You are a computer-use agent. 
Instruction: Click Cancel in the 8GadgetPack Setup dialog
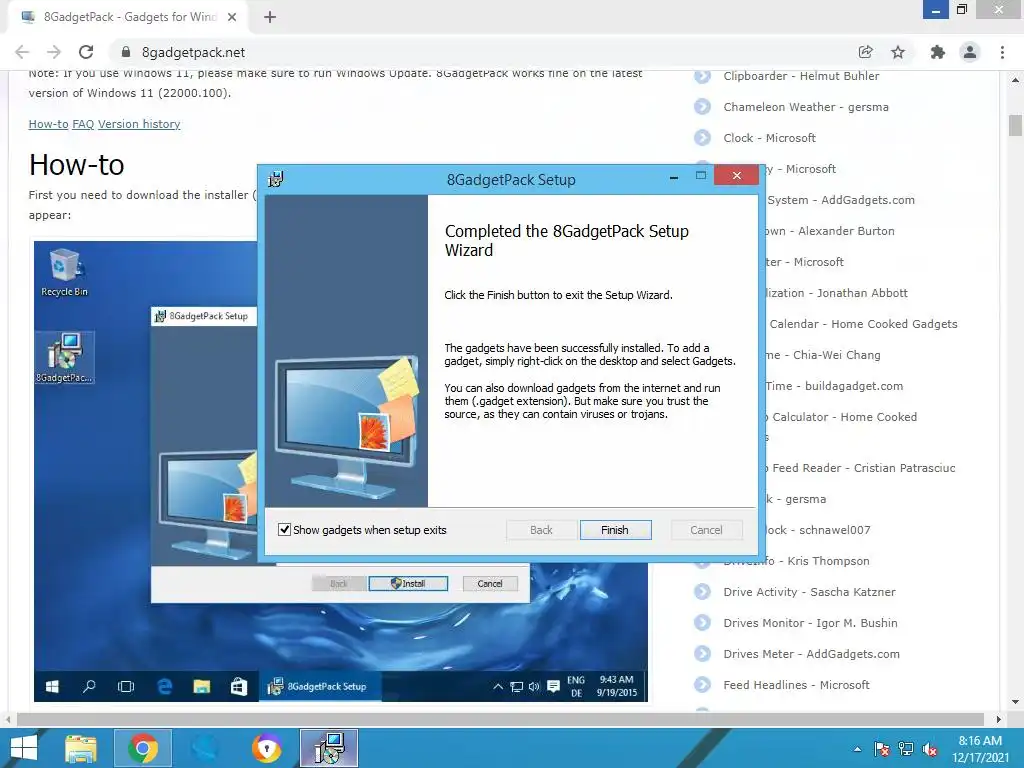(x=707, y=530)
